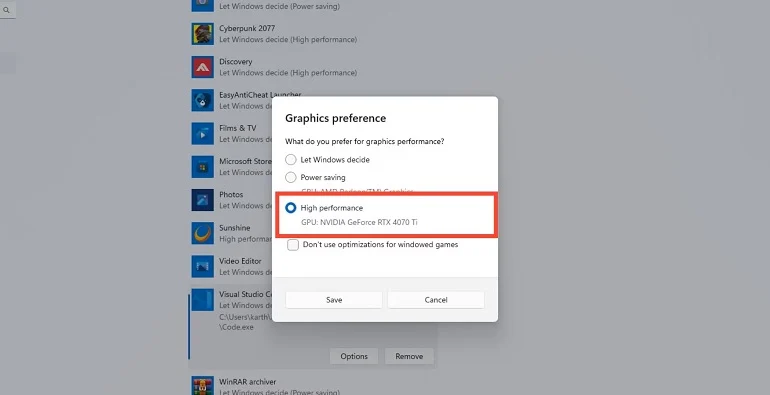Select the Cyberpunk 2077 entry text

point(247,28)
